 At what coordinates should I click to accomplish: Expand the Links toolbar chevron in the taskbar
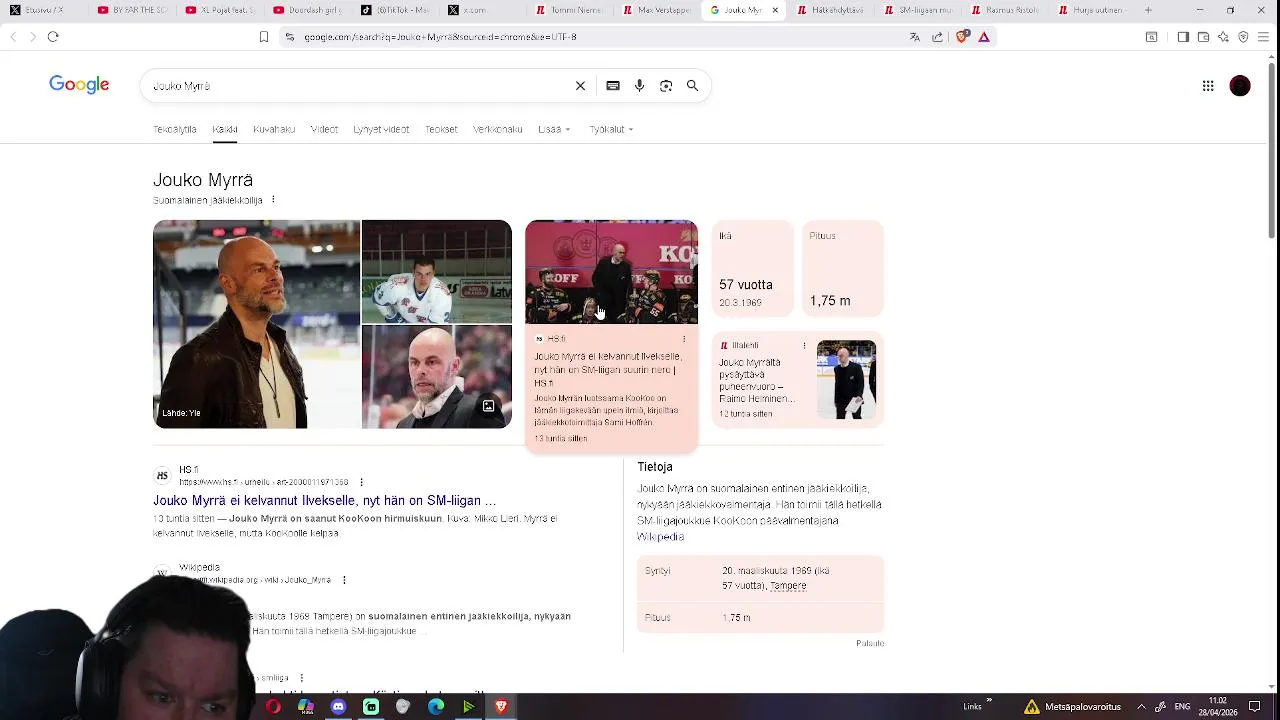989,701
